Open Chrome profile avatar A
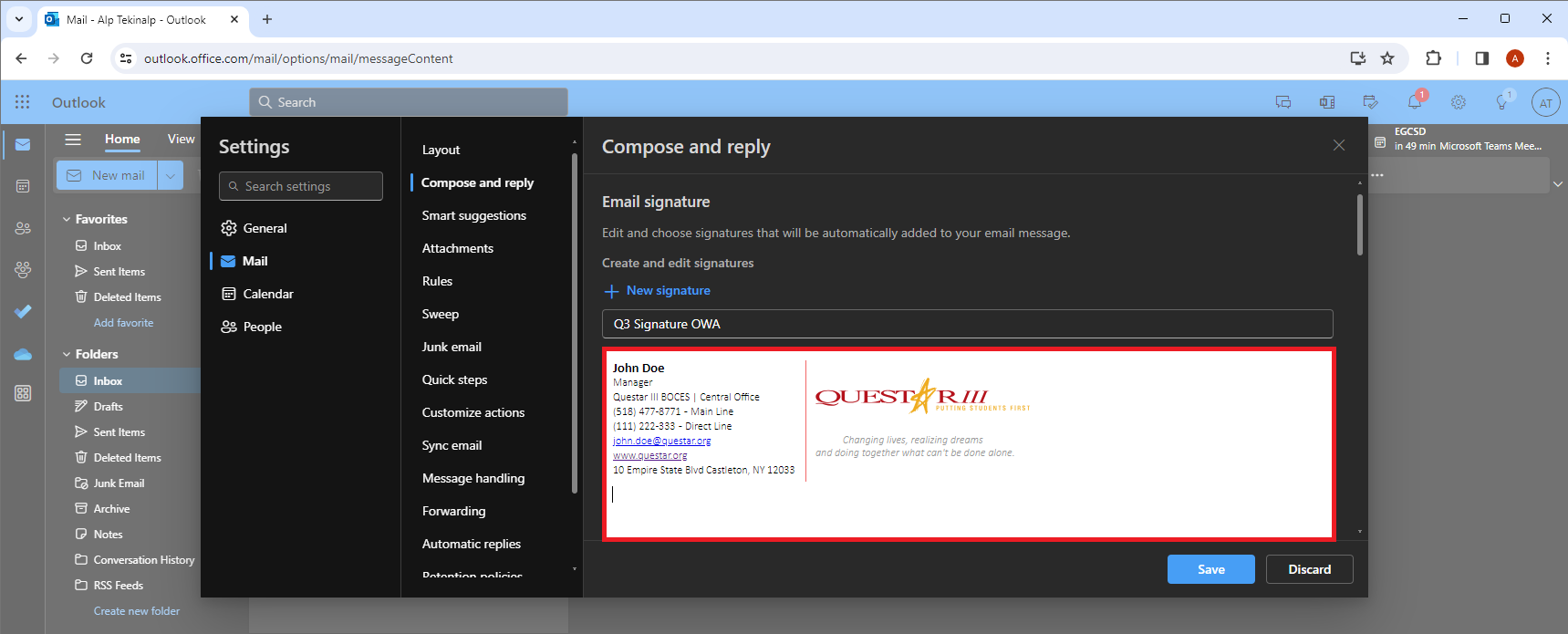1568x634 pixels. (1515, 58)
